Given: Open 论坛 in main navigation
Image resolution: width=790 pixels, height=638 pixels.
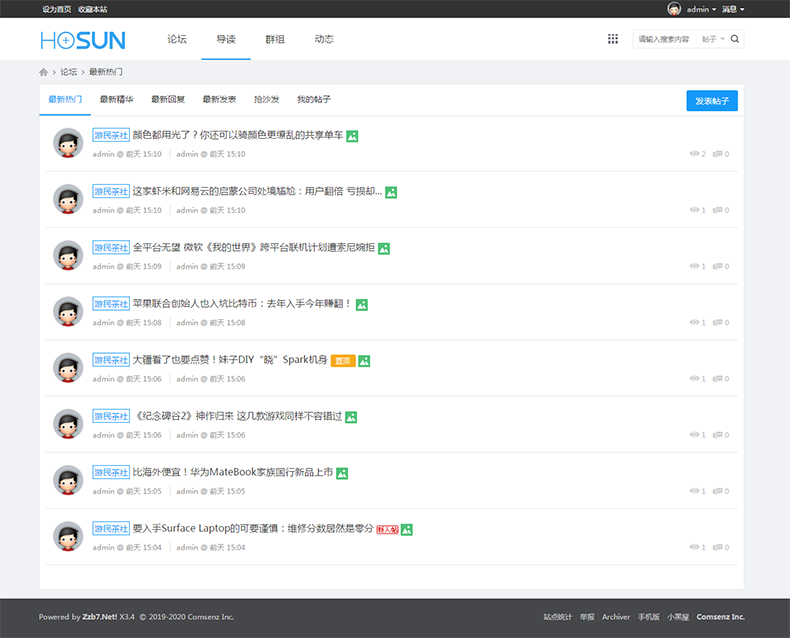Looking at the screenshot, I should click(x=177, y=39).
